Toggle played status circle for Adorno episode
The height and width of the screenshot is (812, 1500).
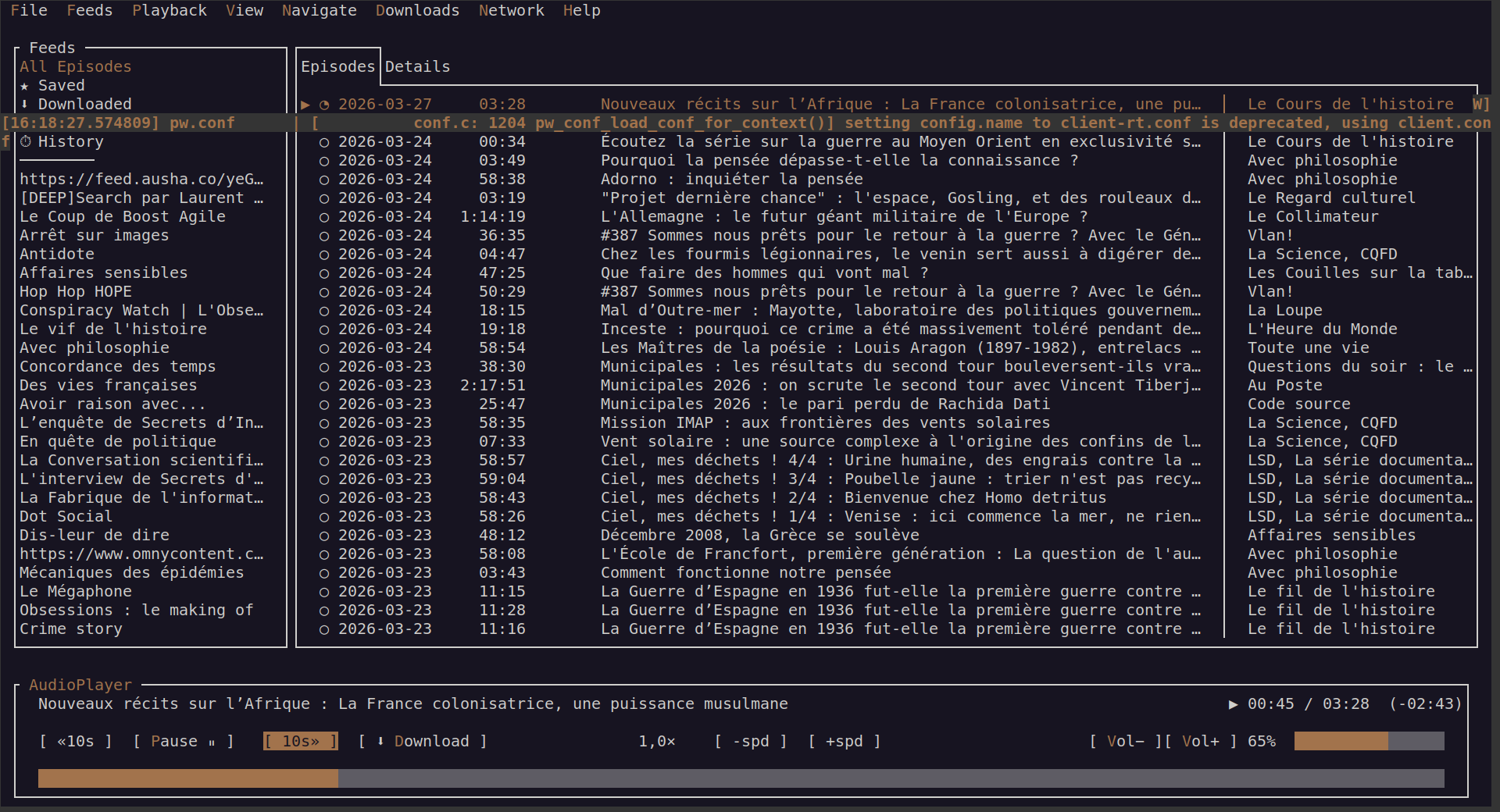click(x=324, y=180)
